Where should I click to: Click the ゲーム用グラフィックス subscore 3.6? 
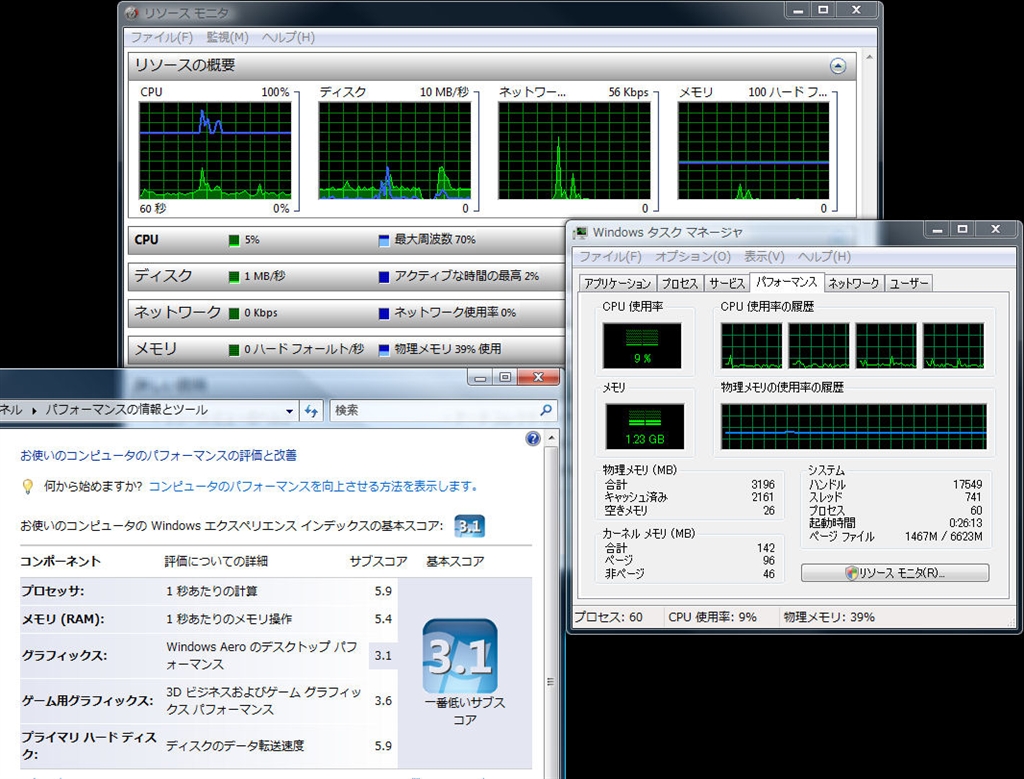[383, 701]
